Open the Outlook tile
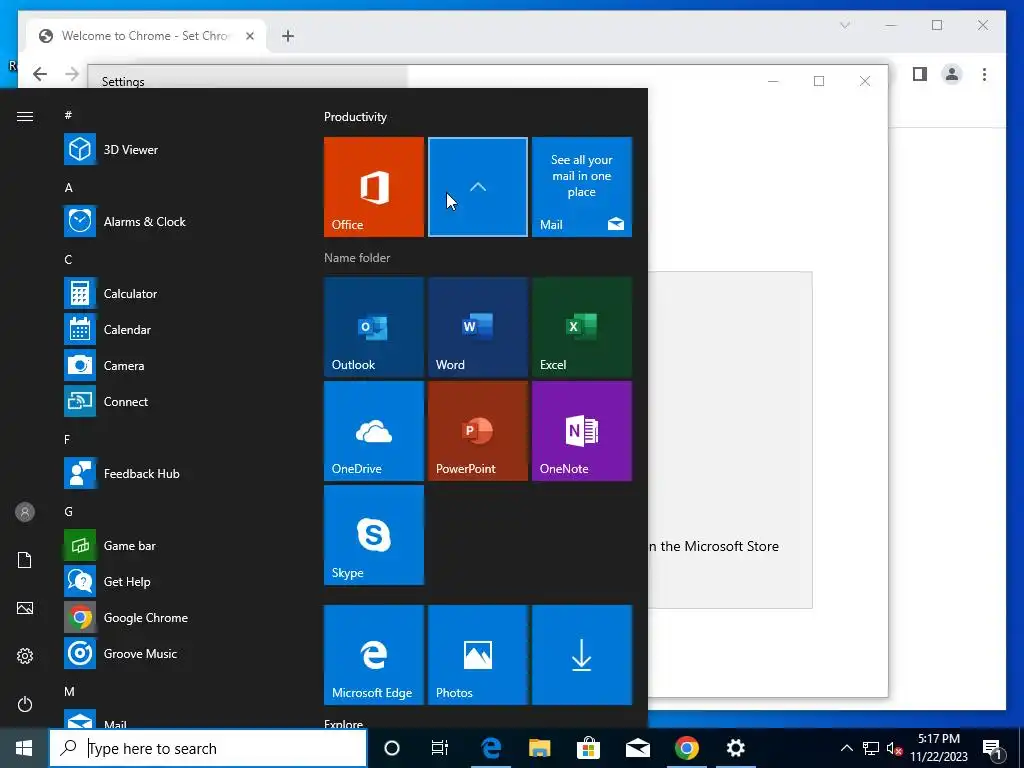 click(x=374, y=327)
